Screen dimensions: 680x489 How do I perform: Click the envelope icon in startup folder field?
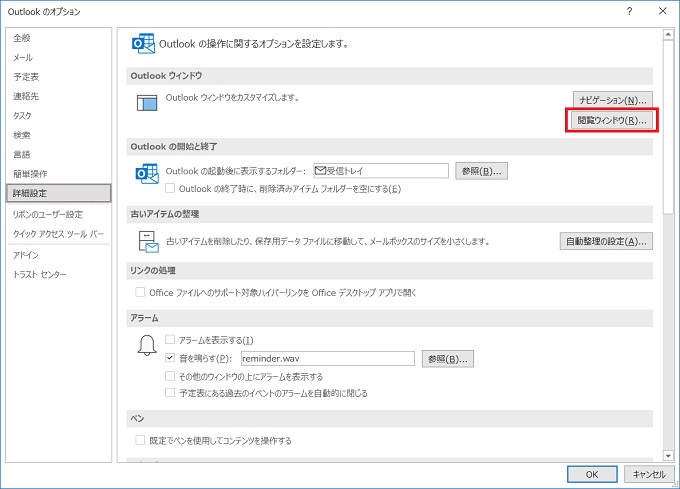[x=320, y=170]
